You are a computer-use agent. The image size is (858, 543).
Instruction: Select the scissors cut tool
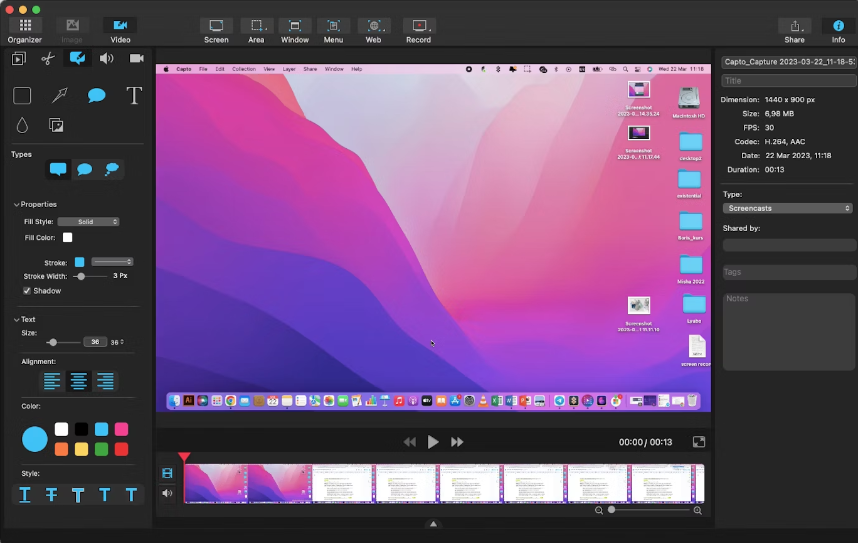tap(47, 58)
